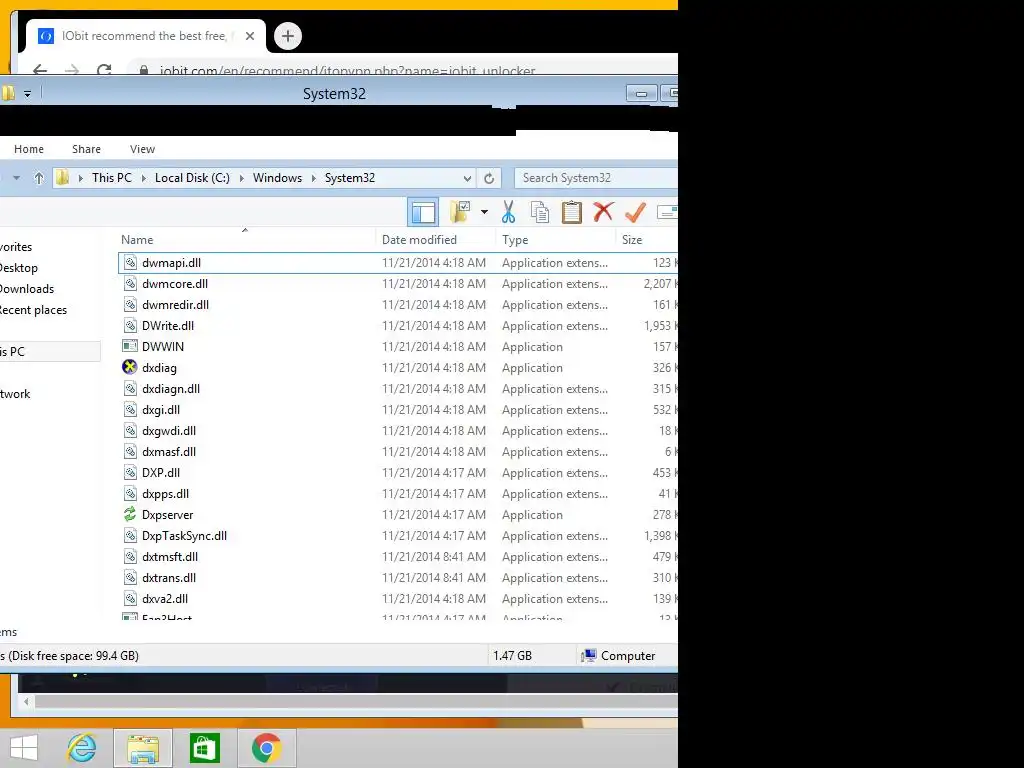Image resolution: width=1024 pixels, height=768 pixels.
Task: Launch Internet Explorer from taskbar
Action: [82, 748]
